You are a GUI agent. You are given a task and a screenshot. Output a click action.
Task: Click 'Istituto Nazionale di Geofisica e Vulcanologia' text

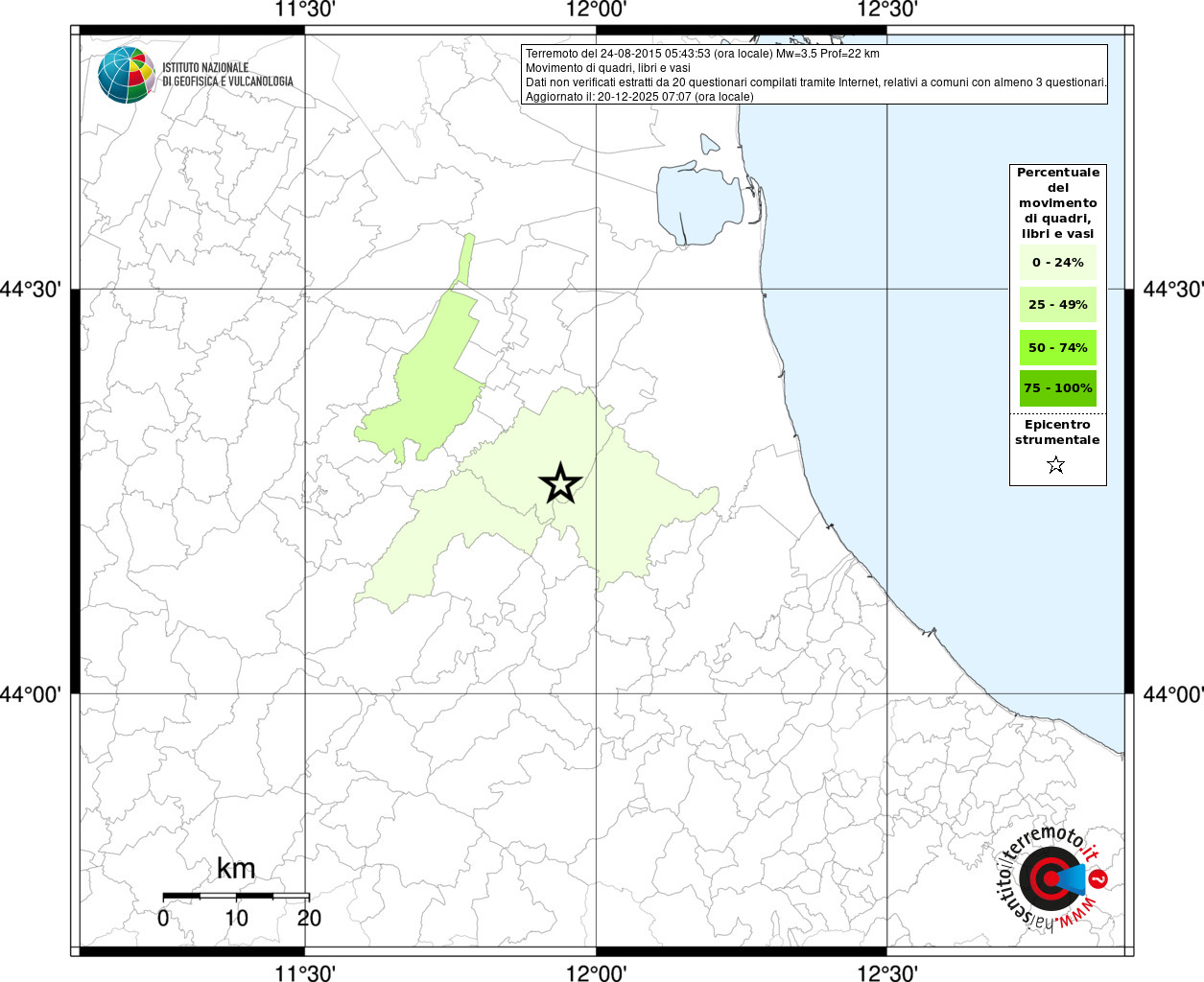227,75
